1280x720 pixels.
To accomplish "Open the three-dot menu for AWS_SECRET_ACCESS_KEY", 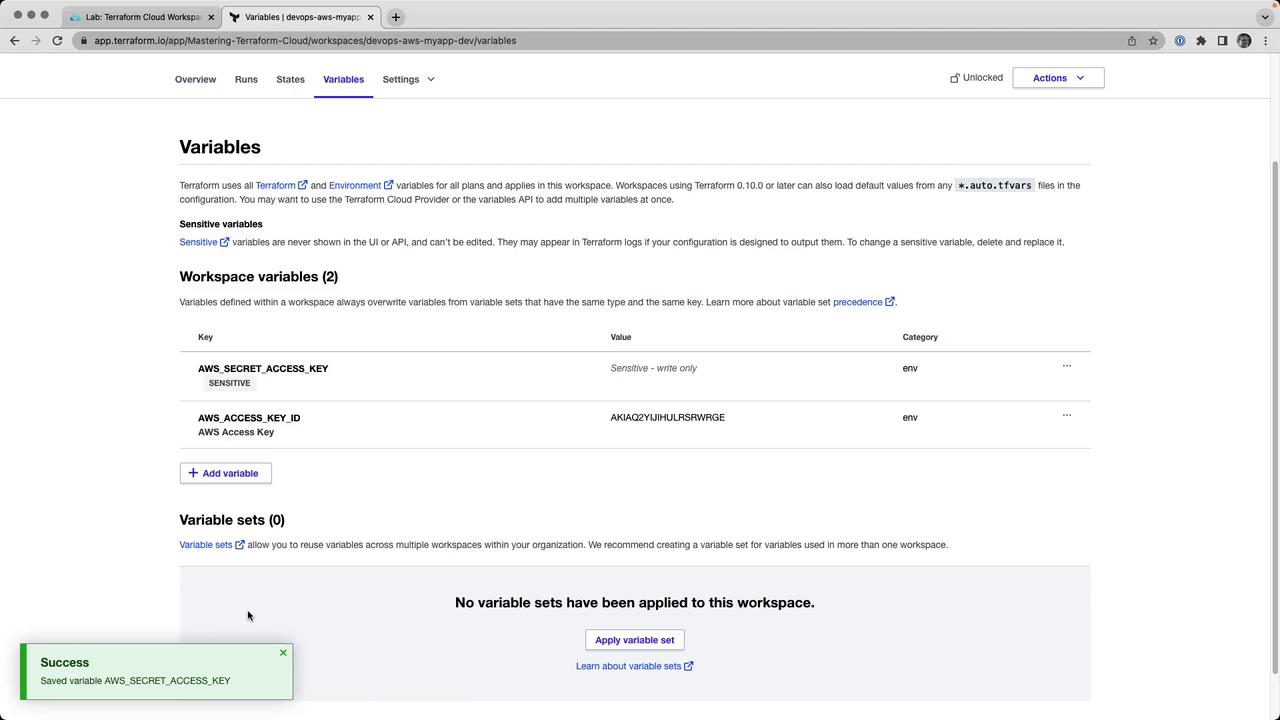I will click(1066, 366).
